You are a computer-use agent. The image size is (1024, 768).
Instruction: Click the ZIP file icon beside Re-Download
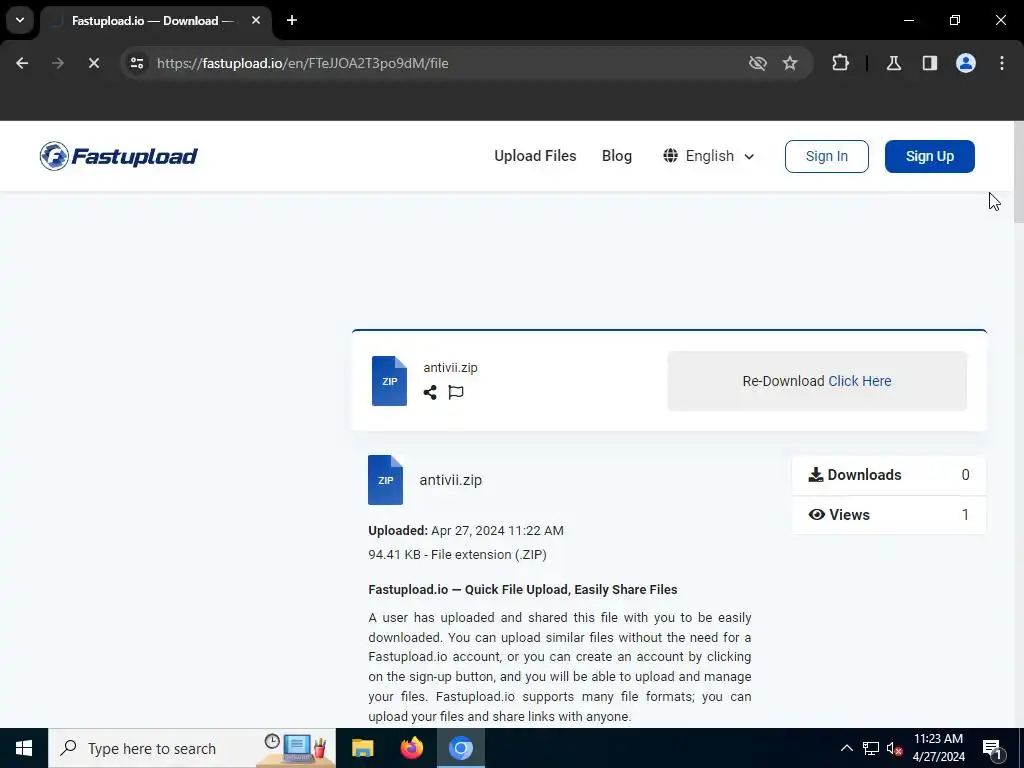pos(389,381)
